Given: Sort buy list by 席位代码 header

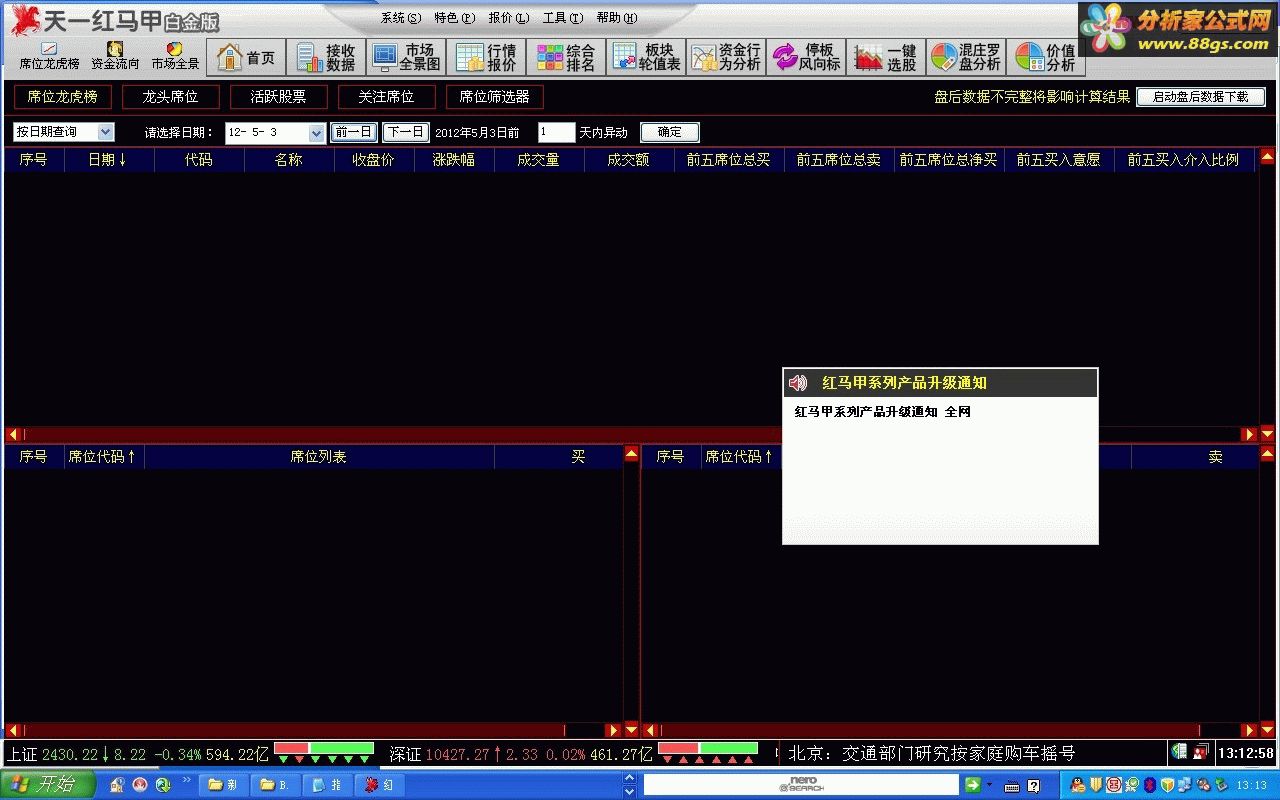Looking at the screenshot, I should coord(104,457).
